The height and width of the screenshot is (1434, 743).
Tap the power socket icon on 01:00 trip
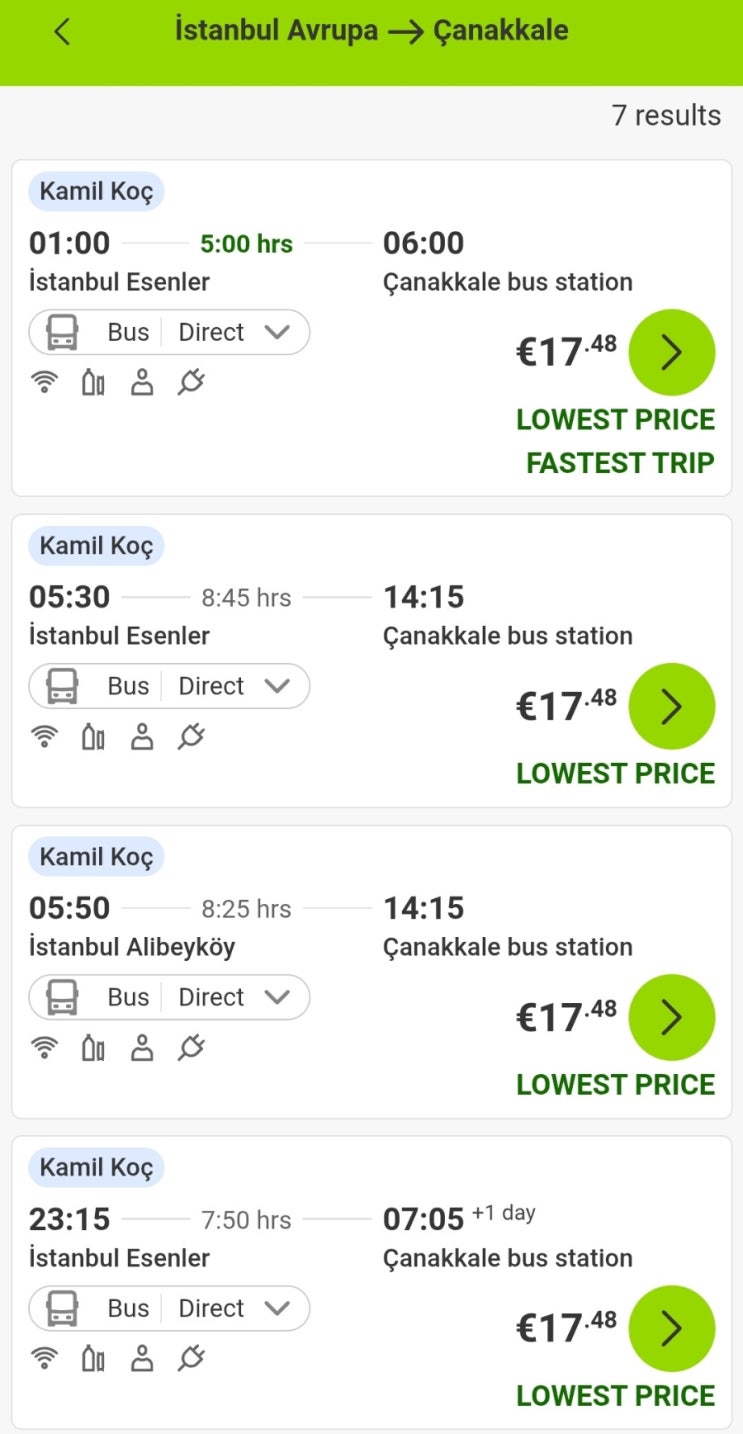click(x=191, y=382)
